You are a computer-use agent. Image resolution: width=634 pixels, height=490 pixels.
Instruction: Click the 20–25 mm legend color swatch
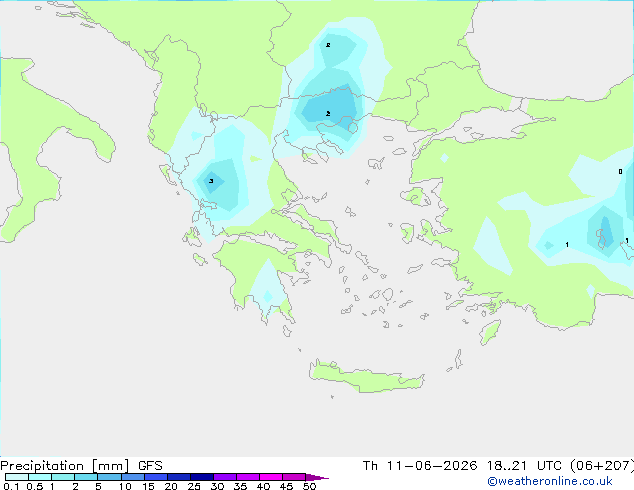click(x=178, y=477)
